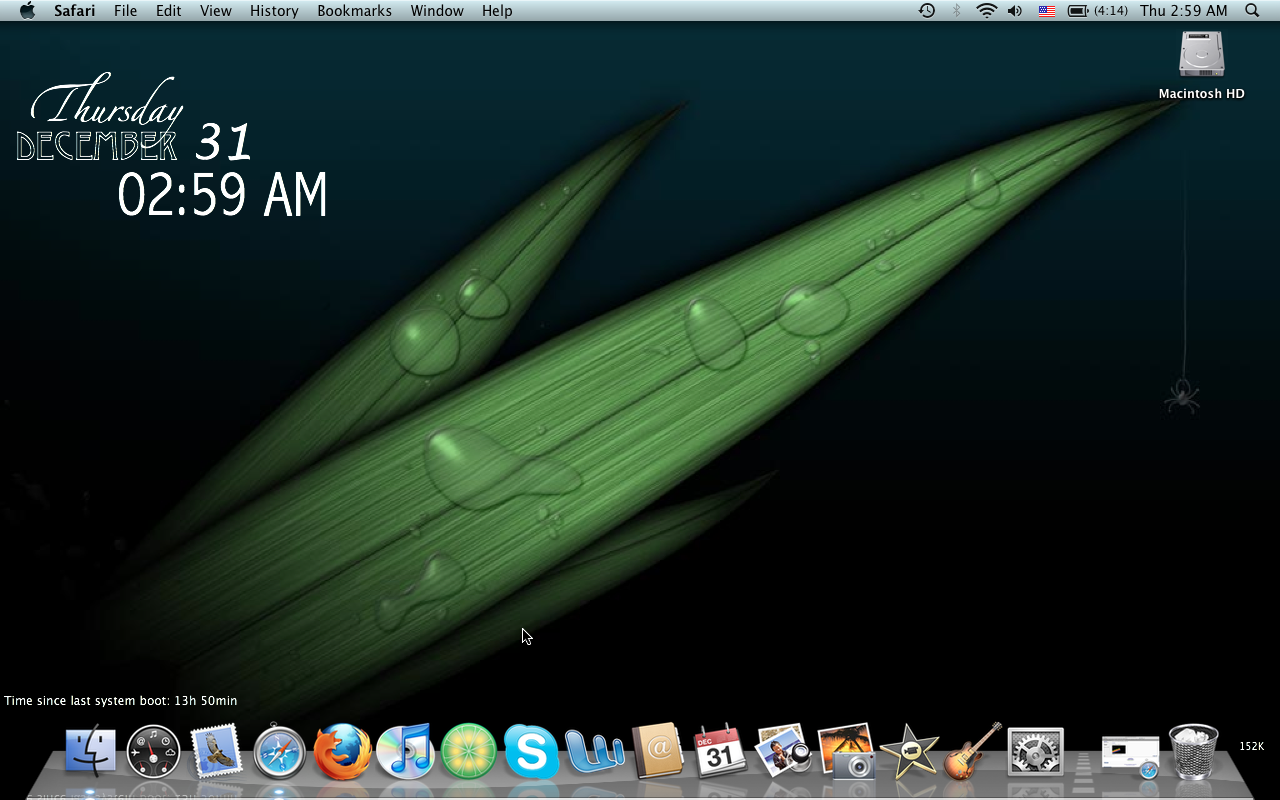Screen dimensions: 1280x800
Task: Open iTunes from the Dock
Action: 405,751
